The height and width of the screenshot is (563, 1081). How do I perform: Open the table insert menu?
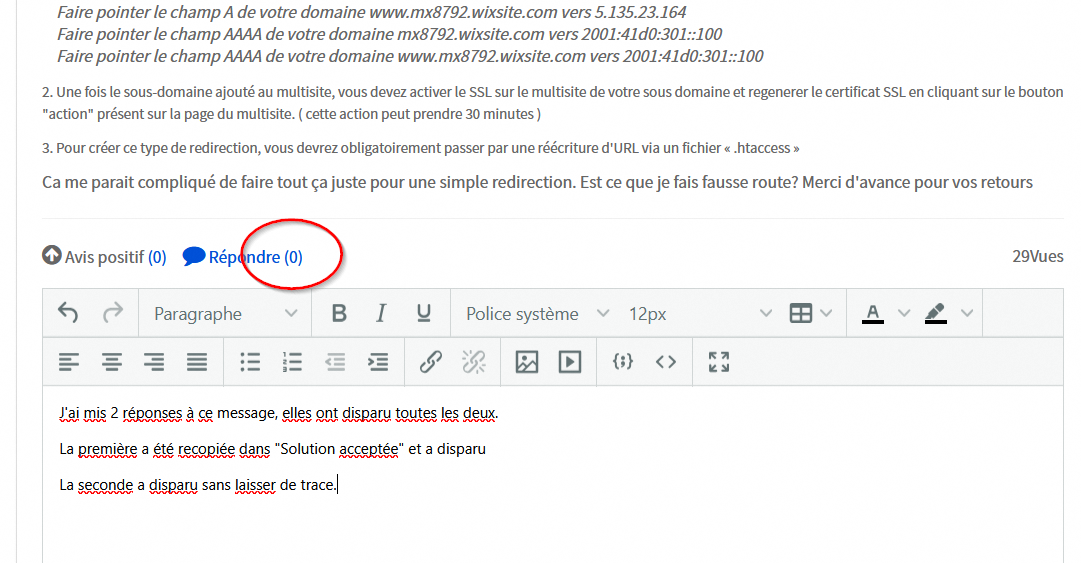click(x=810, y=313)
